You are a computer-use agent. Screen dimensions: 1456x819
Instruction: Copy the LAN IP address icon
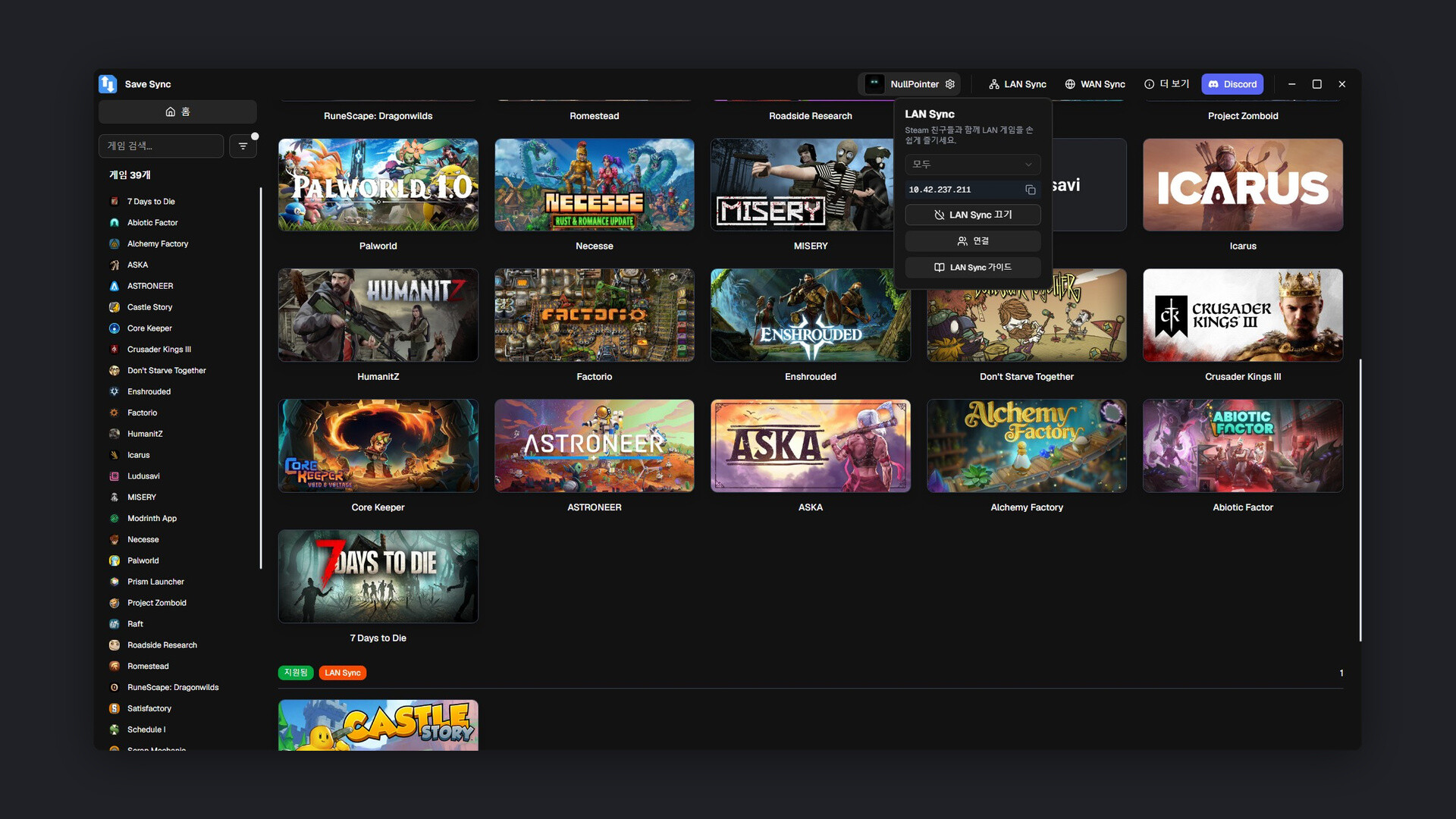pos(1030,190)
